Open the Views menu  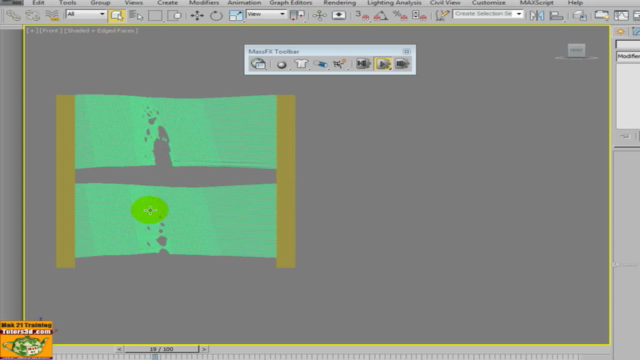[x=133, y=2]
